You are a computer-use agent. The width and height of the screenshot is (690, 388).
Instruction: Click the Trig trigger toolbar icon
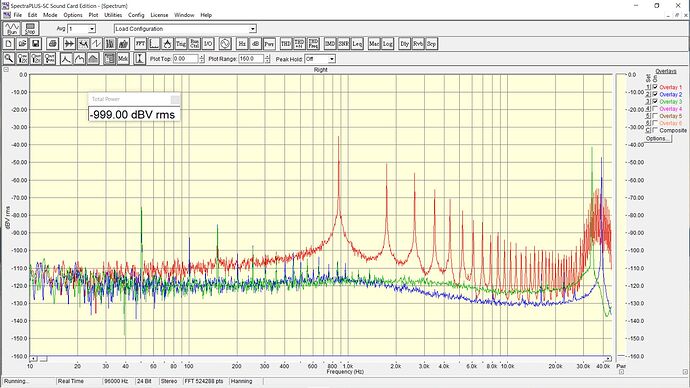click(181, 44)
